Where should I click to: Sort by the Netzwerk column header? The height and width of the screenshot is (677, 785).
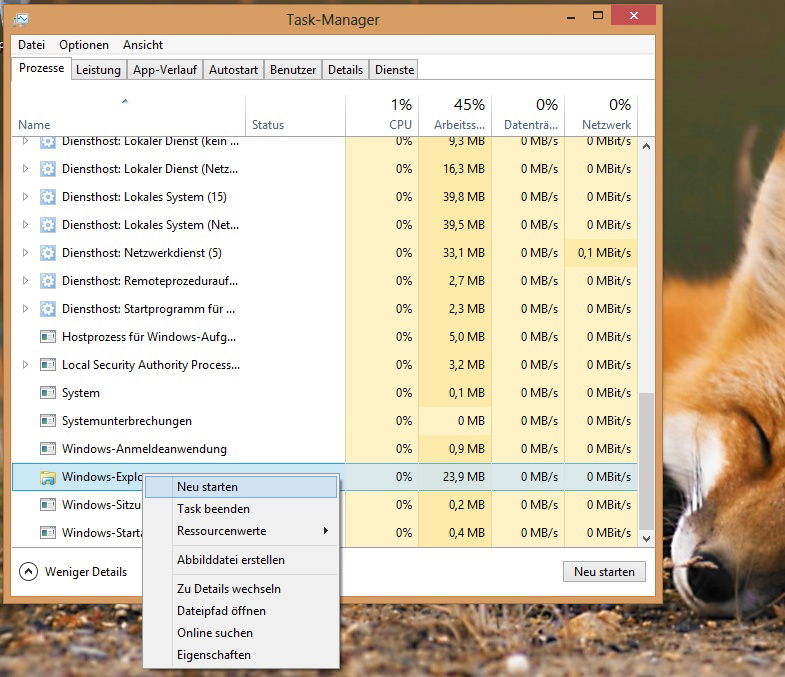click(x=601, y=115)
